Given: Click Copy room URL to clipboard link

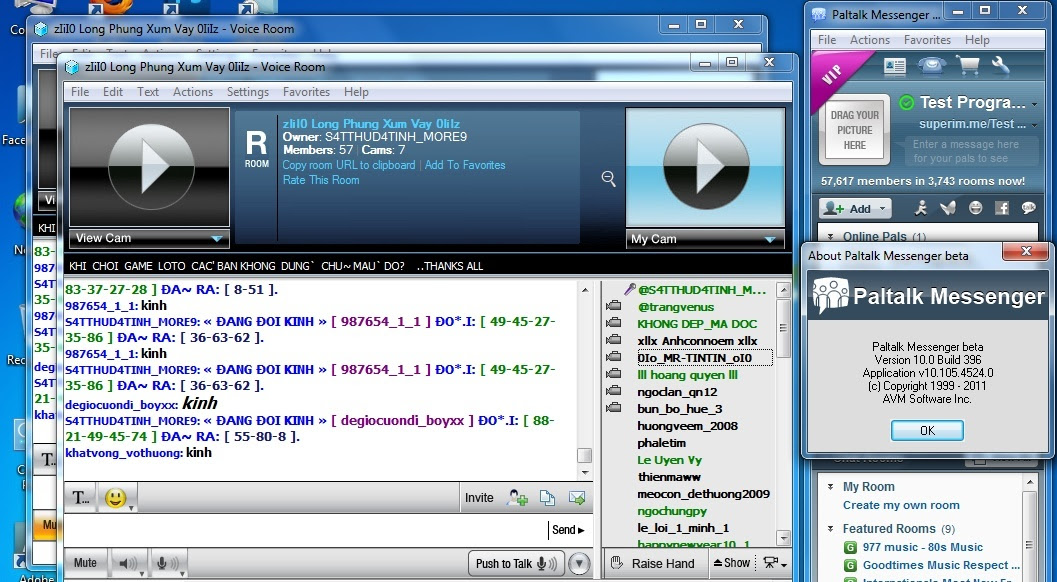Looking at the screenshot, I should click(x=349, y=165).
